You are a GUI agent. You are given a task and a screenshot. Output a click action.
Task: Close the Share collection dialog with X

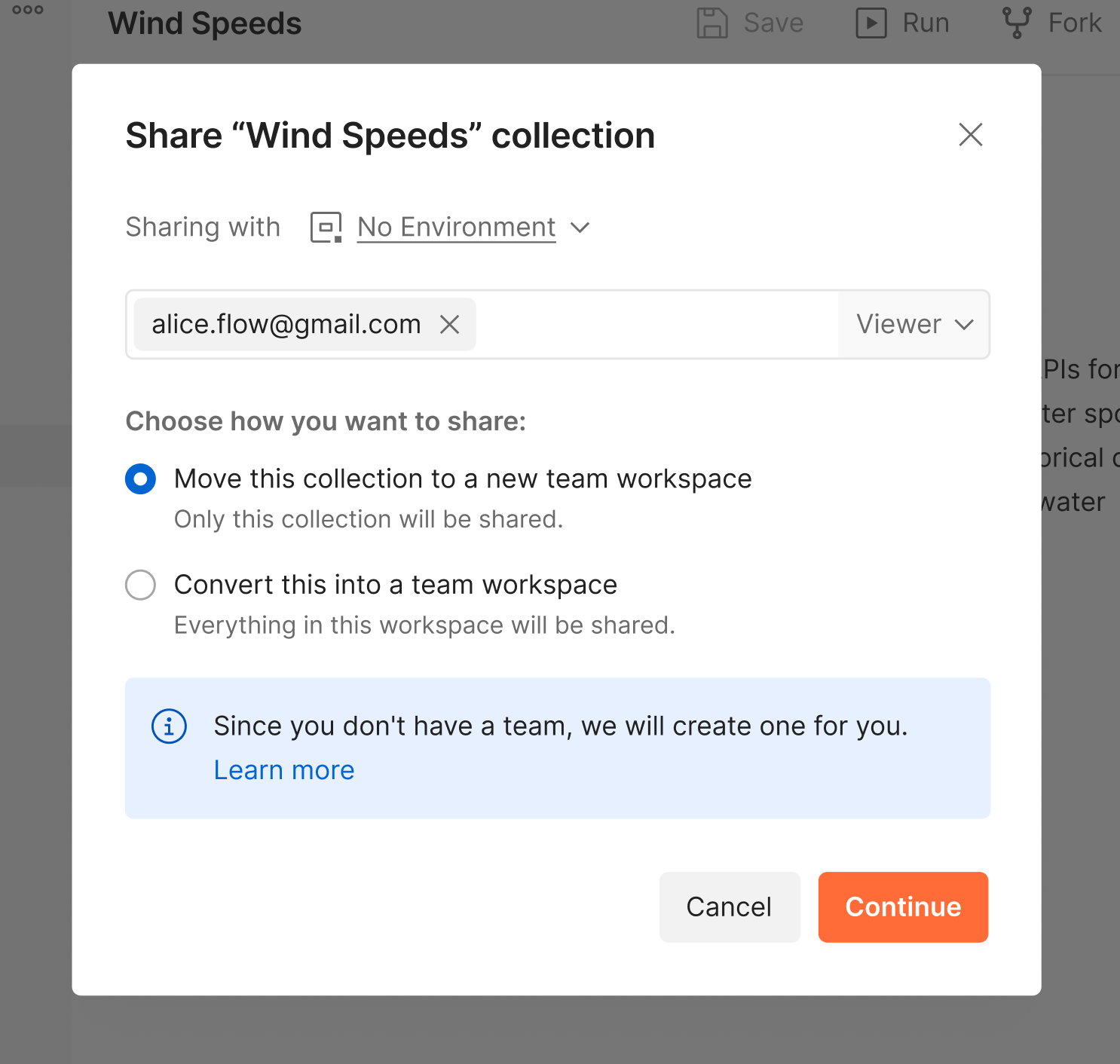tap(970, 135)
